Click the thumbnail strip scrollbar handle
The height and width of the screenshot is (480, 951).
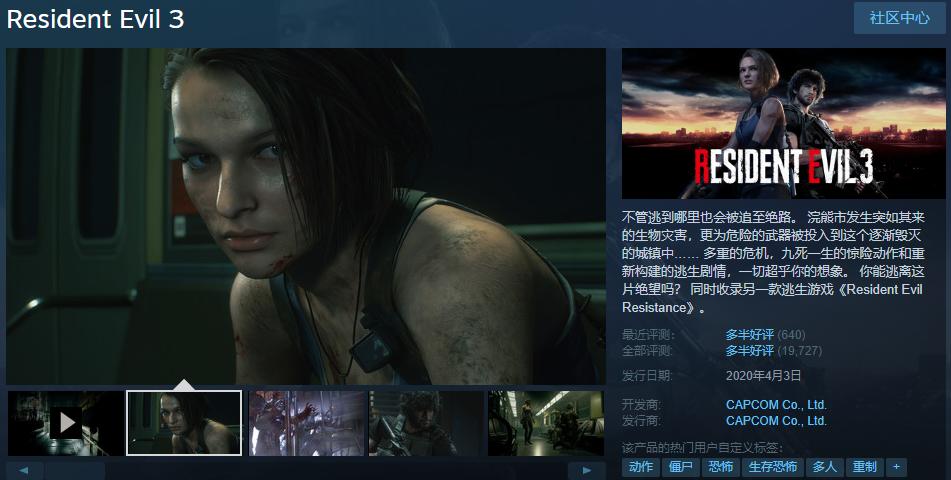75,470
